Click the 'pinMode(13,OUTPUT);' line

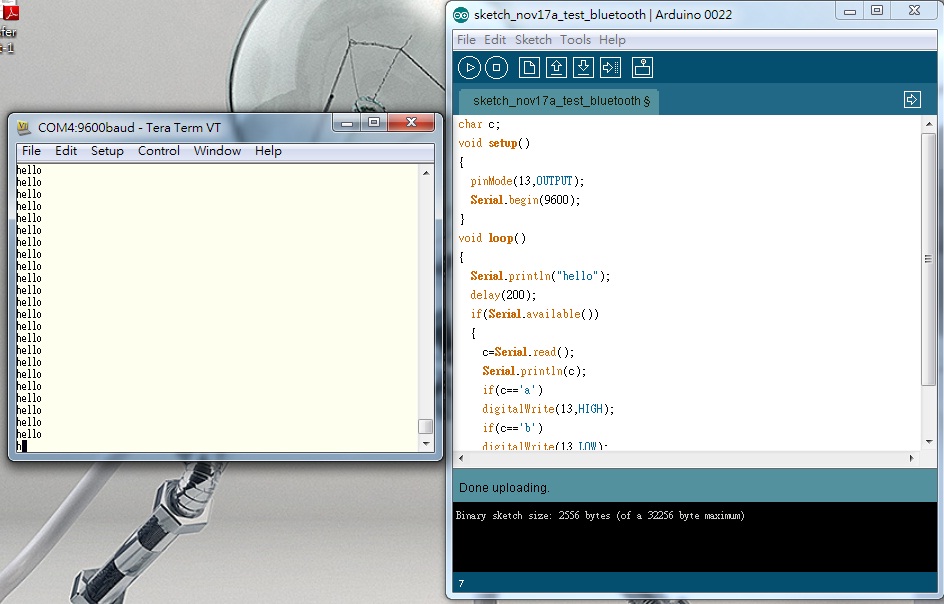point(527,181)
